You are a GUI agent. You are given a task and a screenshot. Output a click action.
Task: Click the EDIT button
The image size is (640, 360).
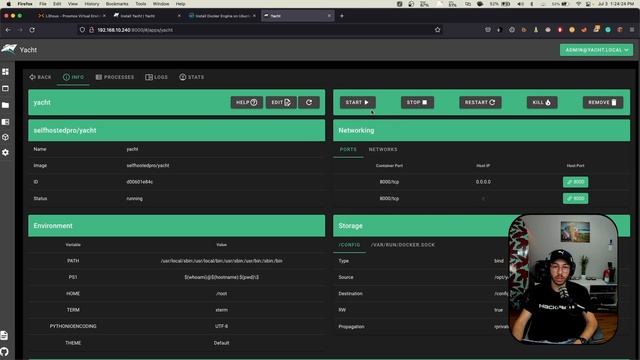pyautogui.click(x=281, y=102)
